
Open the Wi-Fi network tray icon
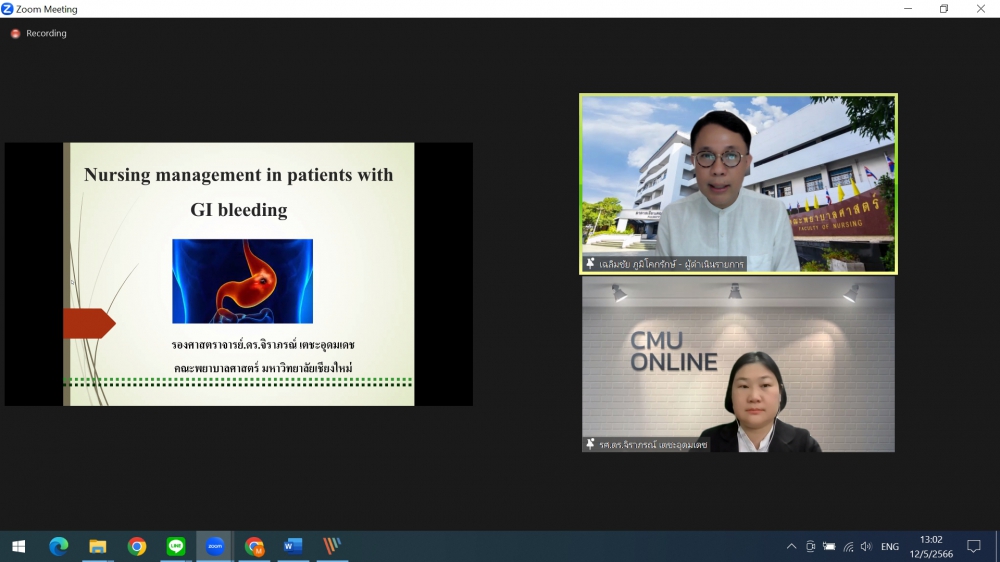848,547
